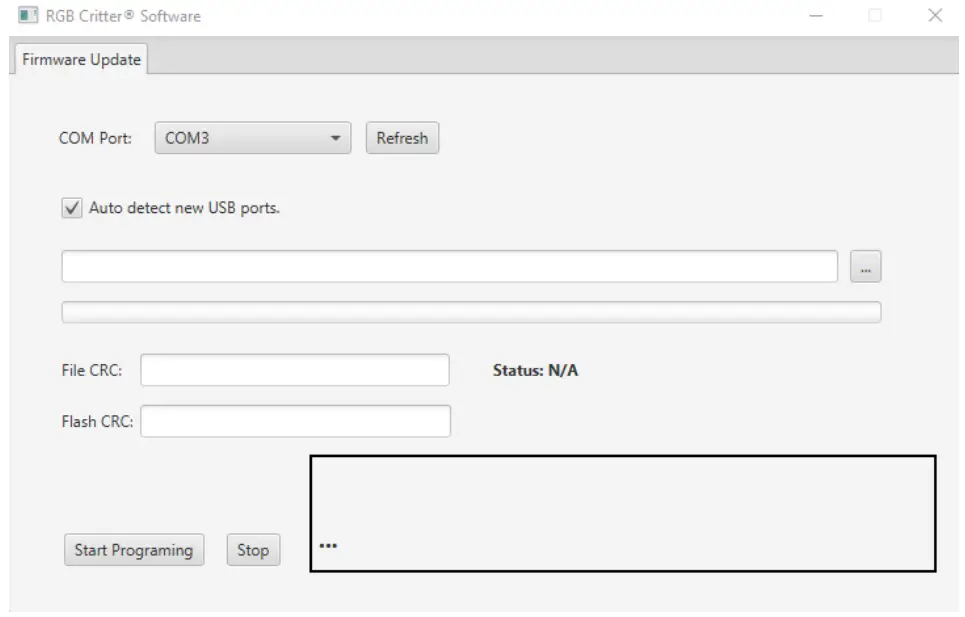Screen dimensions: 965x617
Task: Click the File CRC: label
Action: pos(92,370)
